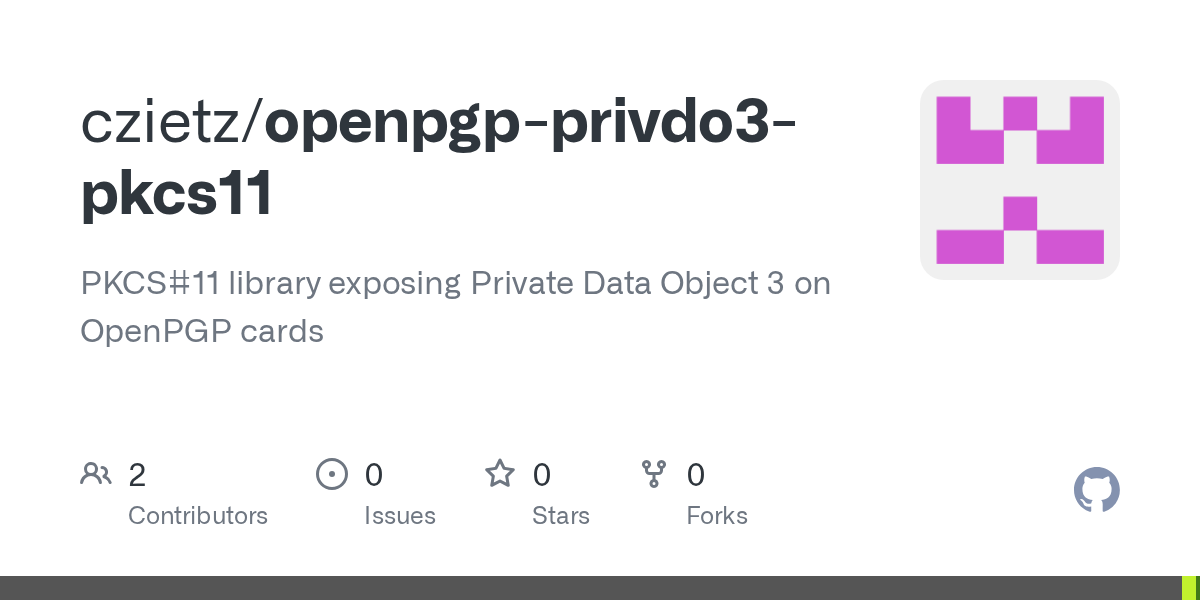Select the Stars label

point(561,516)
